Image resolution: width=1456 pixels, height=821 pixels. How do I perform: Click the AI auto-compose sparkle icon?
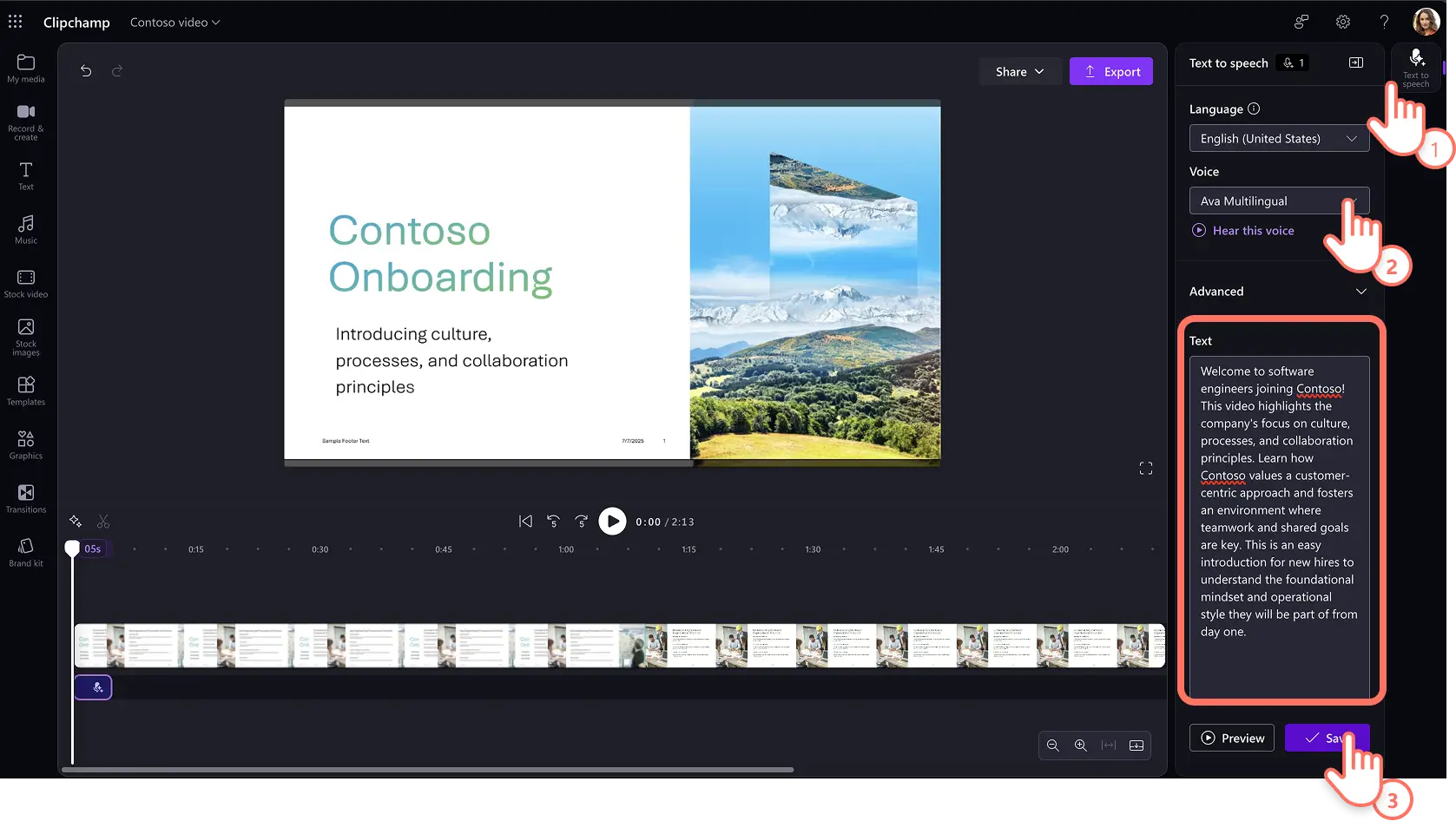pyautogui.click(x=76, y=521)
